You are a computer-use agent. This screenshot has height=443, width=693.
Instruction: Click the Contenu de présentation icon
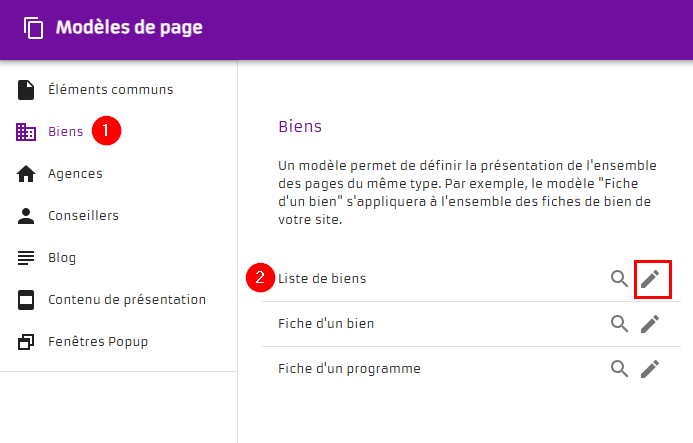[x=27, y=300]
